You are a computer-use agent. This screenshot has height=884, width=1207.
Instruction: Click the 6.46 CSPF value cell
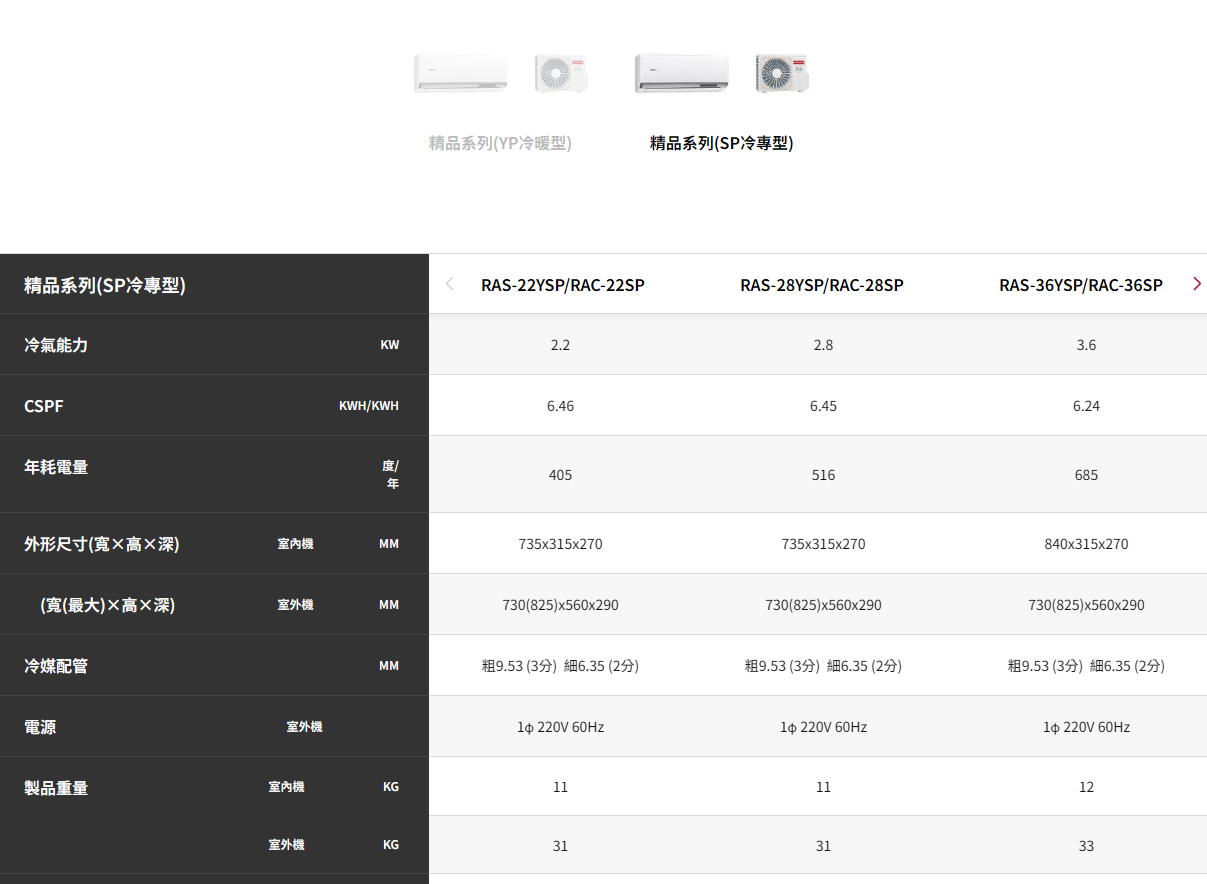[560, 406]
